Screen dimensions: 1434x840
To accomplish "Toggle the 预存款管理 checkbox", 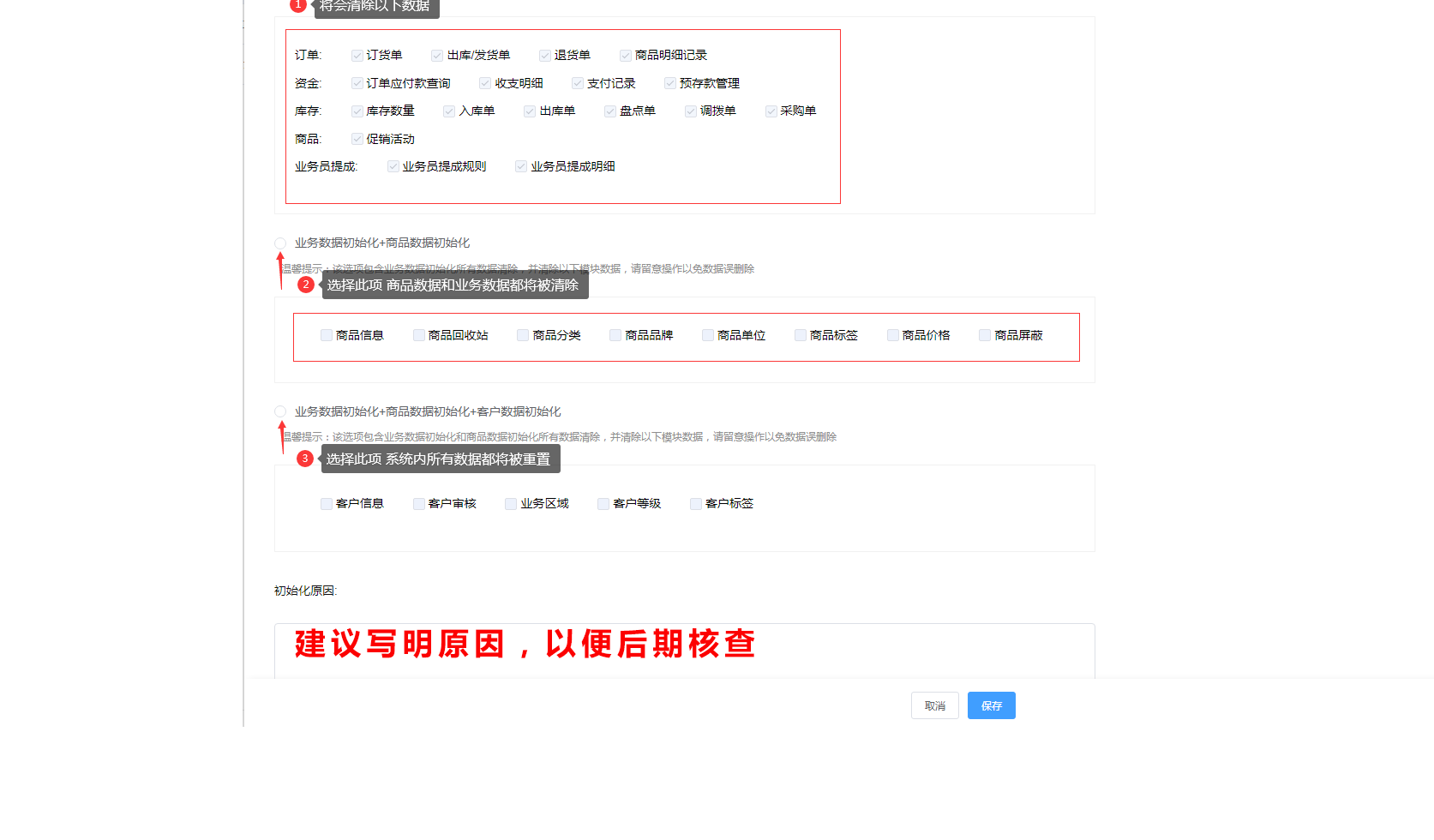I will [x=670, y=83].
